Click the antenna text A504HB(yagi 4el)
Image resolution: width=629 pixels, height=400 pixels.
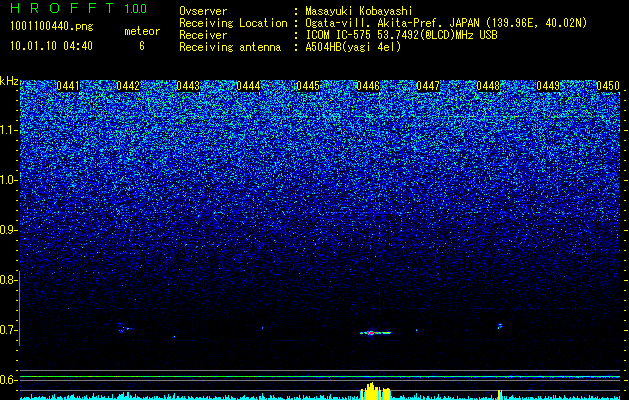(x=353, y=47)
